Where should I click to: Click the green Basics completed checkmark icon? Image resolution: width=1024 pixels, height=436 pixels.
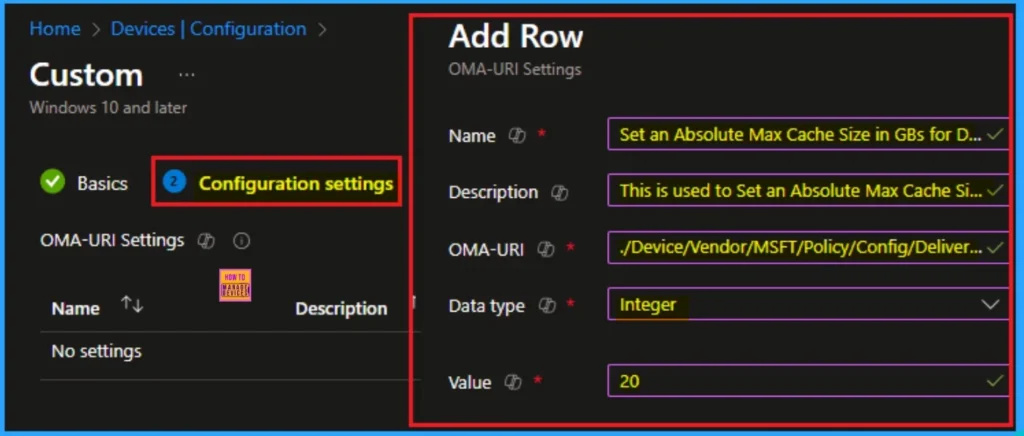coord(52,182)
